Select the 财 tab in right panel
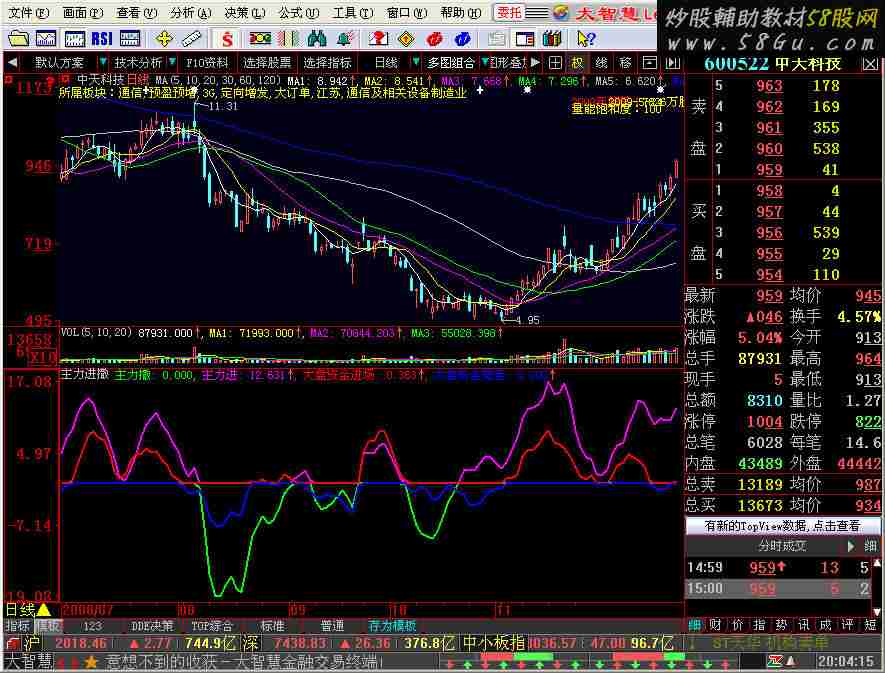 [716, 624]
